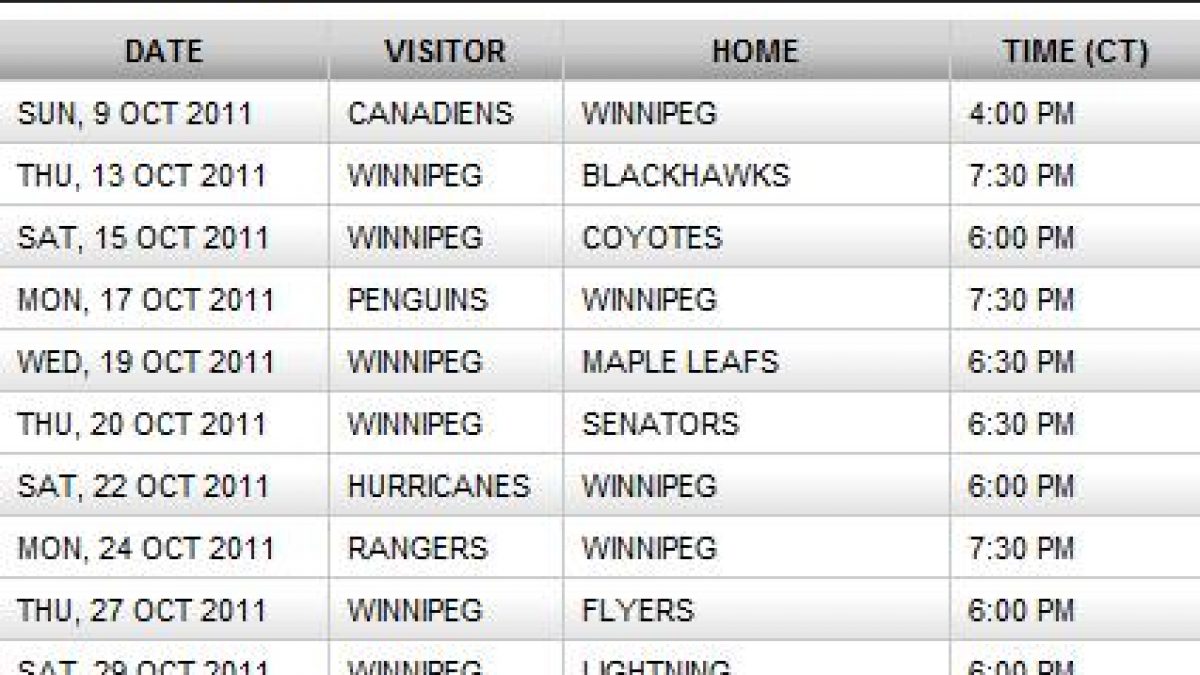The width and height of the screenshot is (1200, 675).
Task: Click RANGERS in the visitor column
Action: pyautogui.click(x=418, y=548)
